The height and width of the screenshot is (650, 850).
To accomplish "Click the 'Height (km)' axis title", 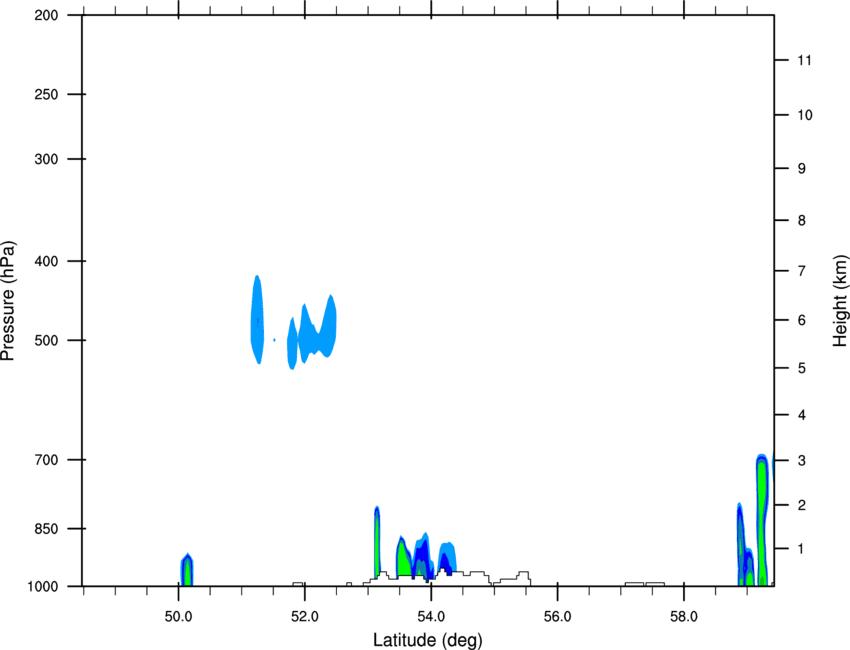I will pos(840,301).
